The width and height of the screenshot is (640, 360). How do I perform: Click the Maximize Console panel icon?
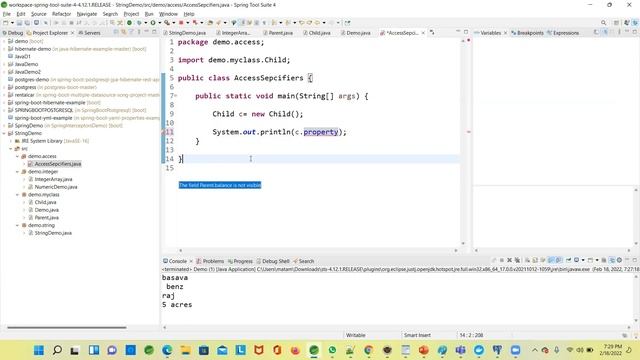tap(635, 260)
